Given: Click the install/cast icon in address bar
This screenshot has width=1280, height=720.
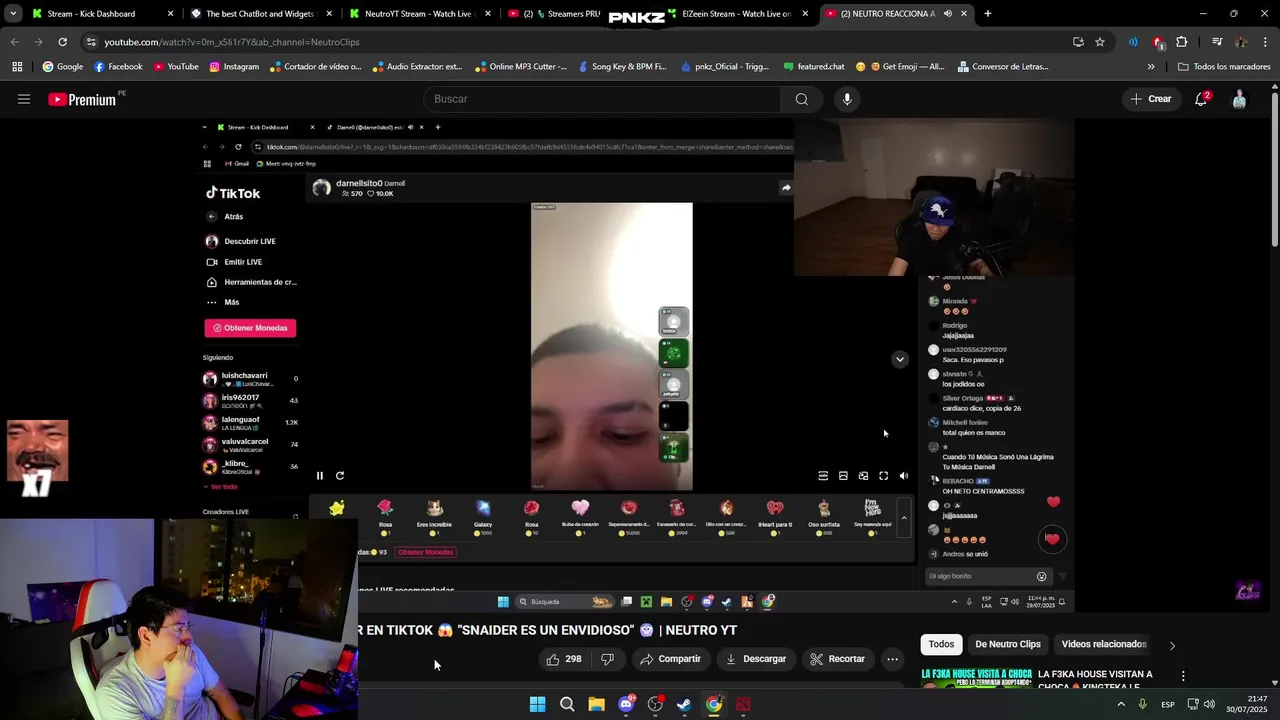Looking at the screenshot, I should (x=1078, y=42).
